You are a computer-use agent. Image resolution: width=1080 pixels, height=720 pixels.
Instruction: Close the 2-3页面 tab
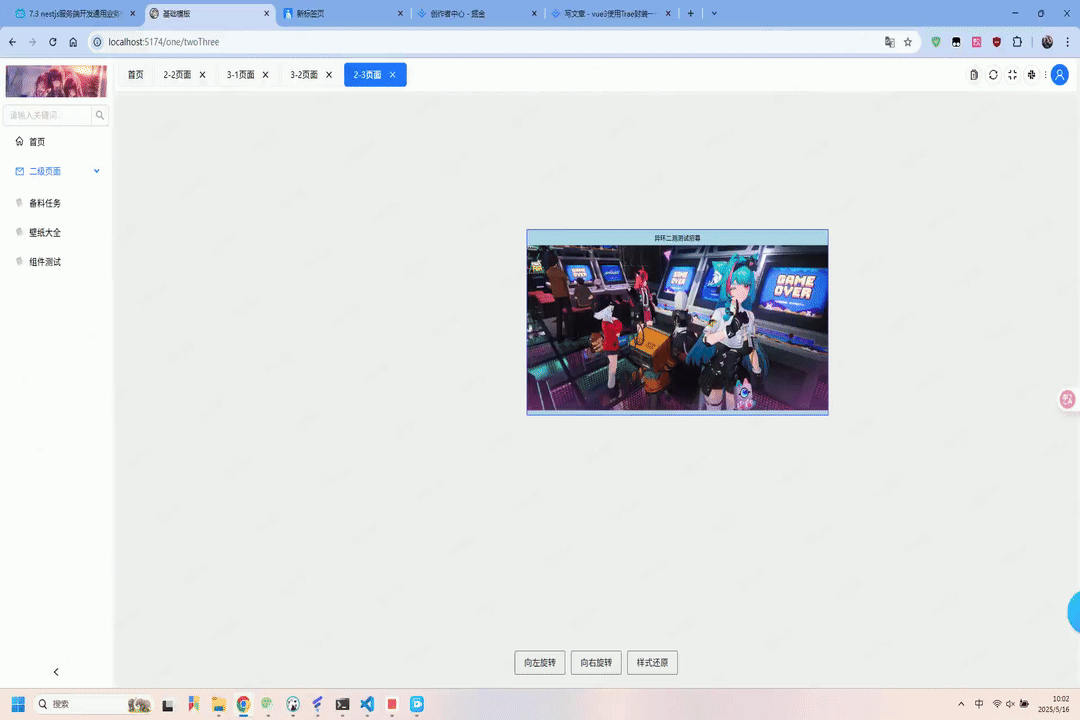point(393,74)
